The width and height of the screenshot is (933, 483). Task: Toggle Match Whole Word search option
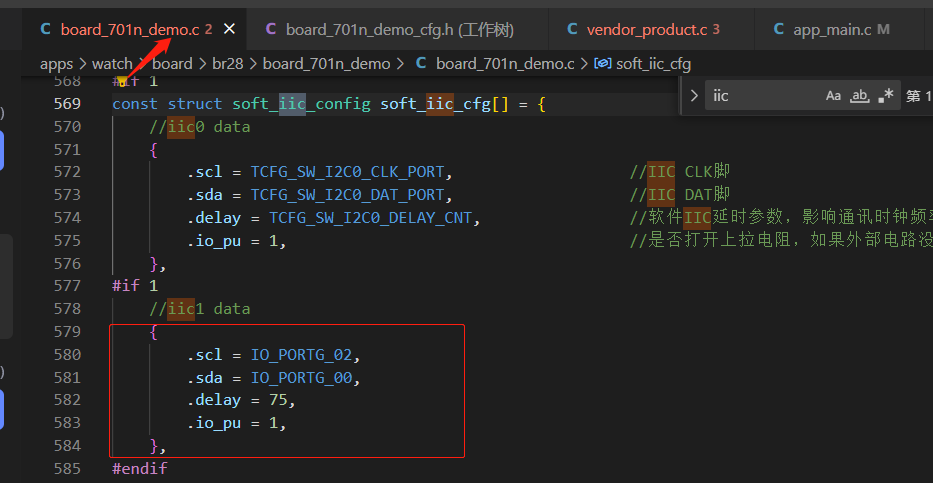tap(859, 96)
